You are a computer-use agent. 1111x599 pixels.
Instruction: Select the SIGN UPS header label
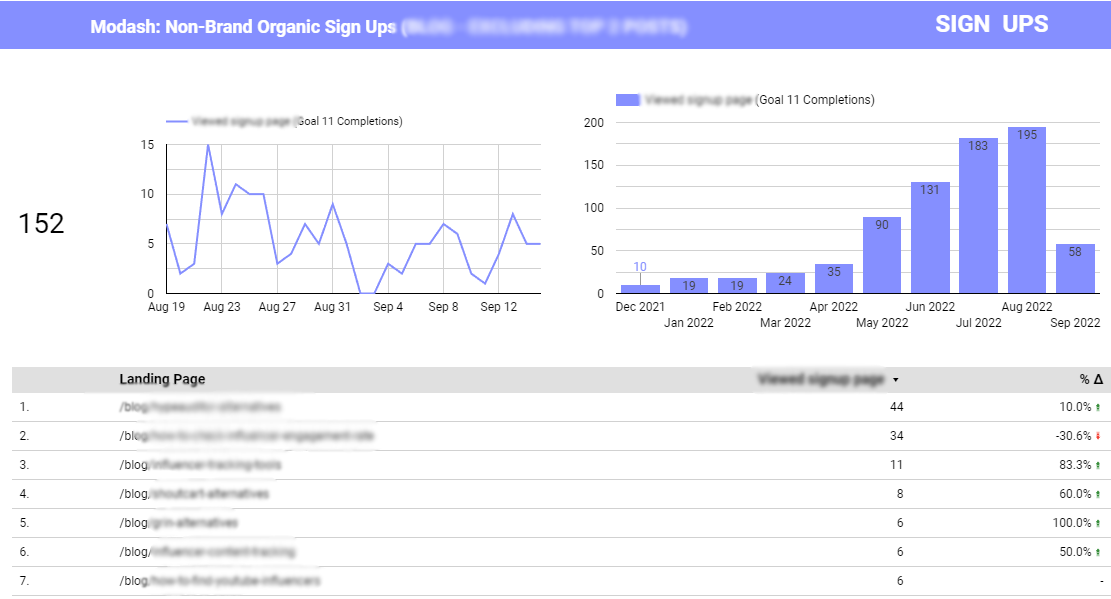point(991,24)
